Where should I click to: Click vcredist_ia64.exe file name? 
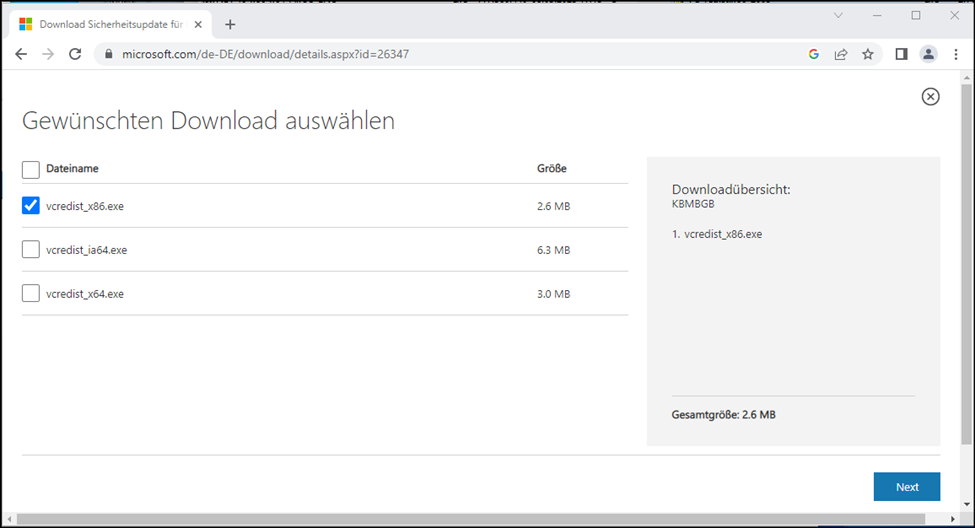point(86,250)
